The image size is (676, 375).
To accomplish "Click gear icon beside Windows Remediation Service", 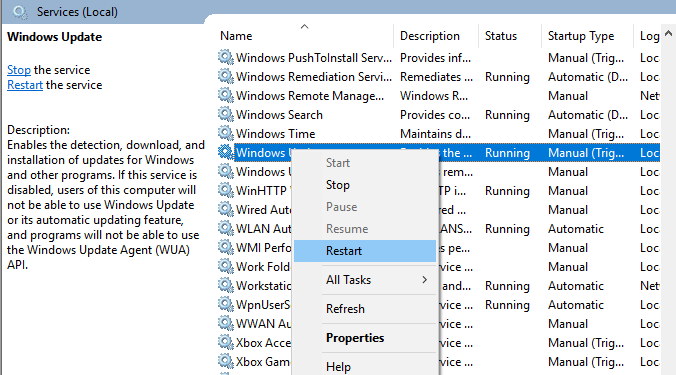I will click(225, 76).
